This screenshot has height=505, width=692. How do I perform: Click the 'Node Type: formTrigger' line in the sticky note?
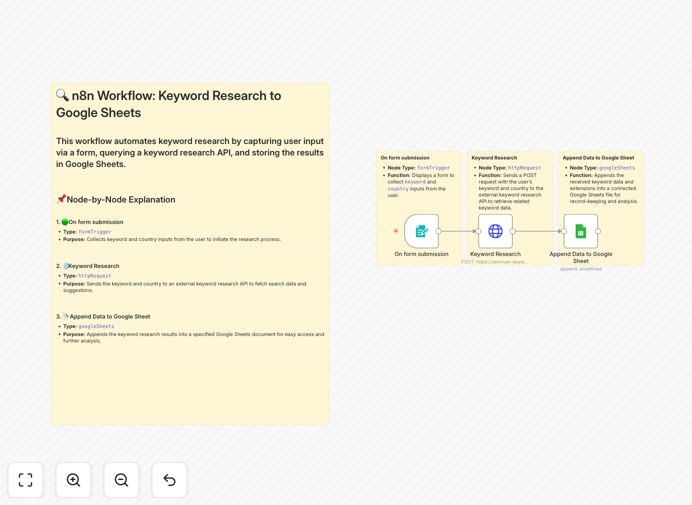coord(418,168)
